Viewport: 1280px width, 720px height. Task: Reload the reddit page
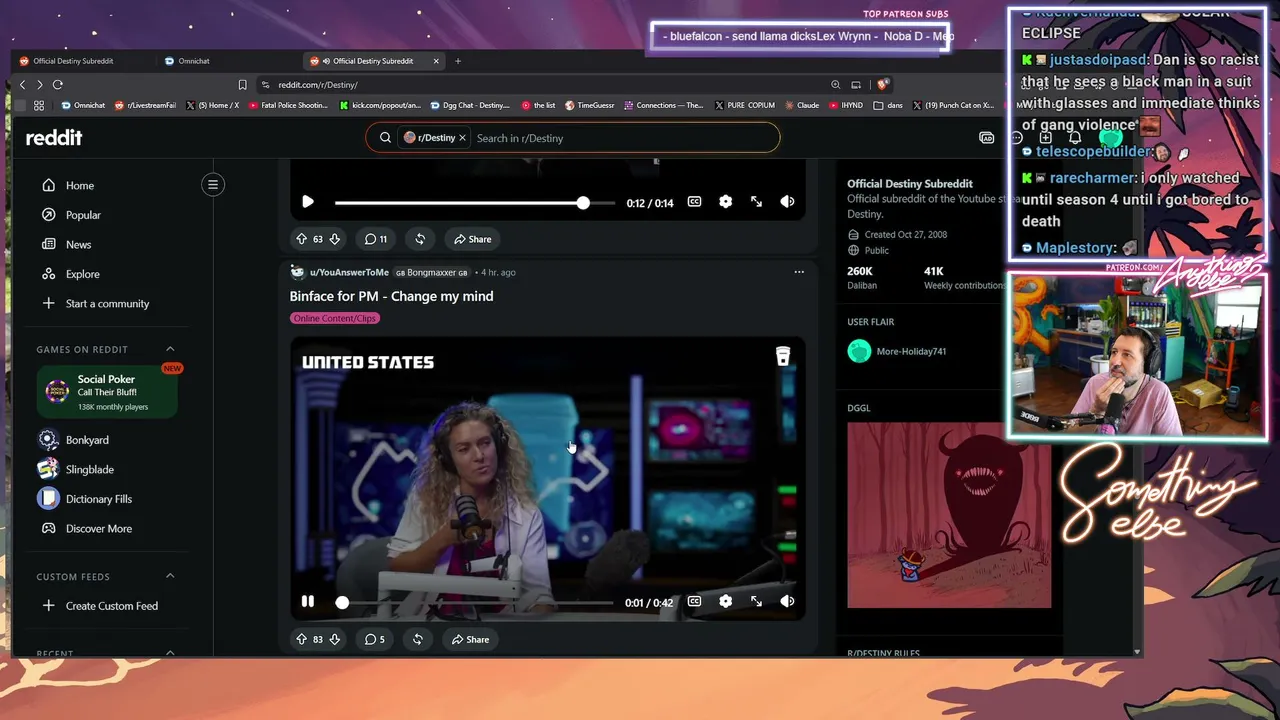[58, 85]
